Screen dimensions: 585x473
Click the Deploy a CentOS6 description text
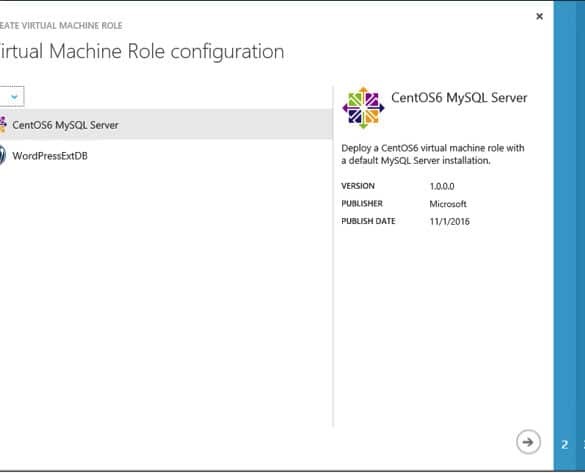click(x=433, y=154)
